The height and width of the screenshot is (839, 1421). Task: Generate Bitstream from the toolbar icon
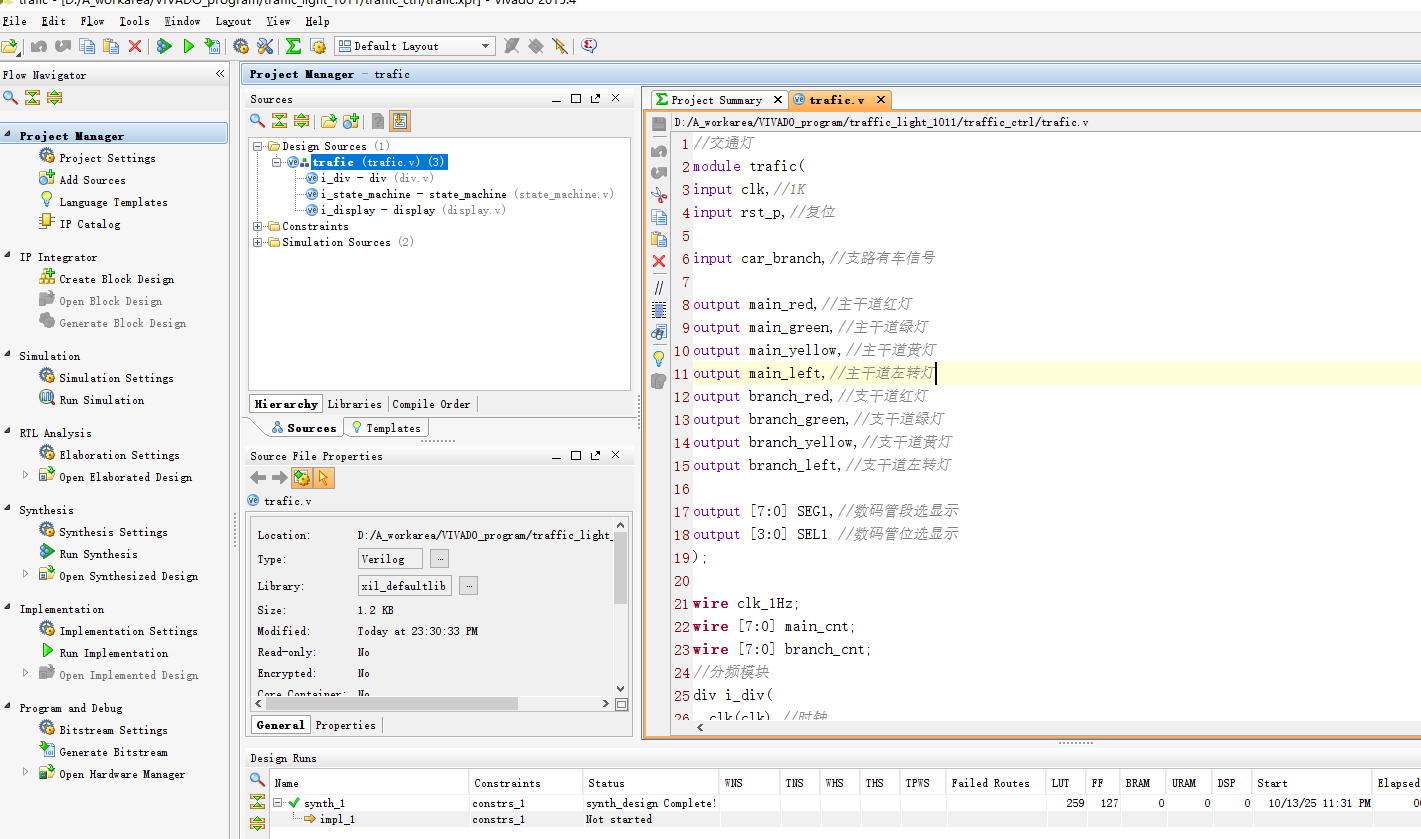tap(212, 46)
